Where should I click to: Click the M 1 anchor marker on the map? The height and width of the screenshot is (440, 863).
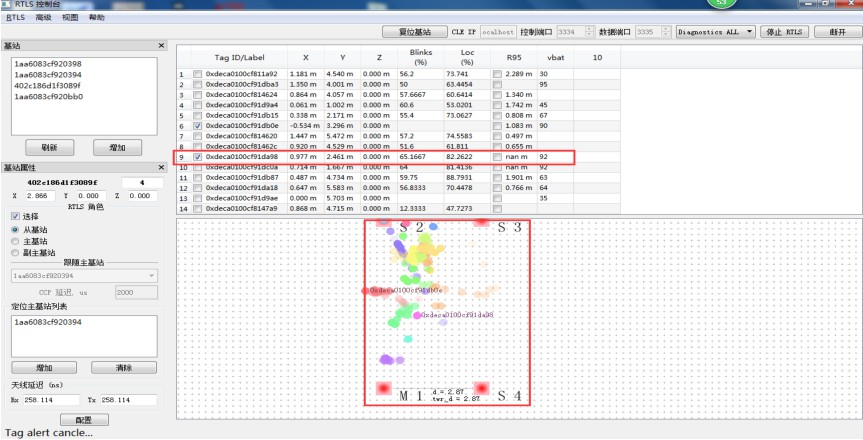pyautogui.click(x=382, y=388)
